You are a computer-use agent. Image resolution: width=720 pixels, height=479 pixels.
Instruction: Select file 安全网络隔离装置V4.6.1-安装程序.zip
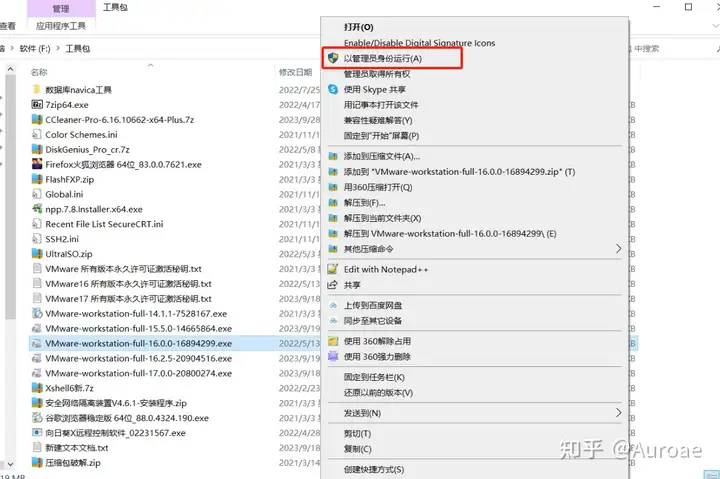116,403
